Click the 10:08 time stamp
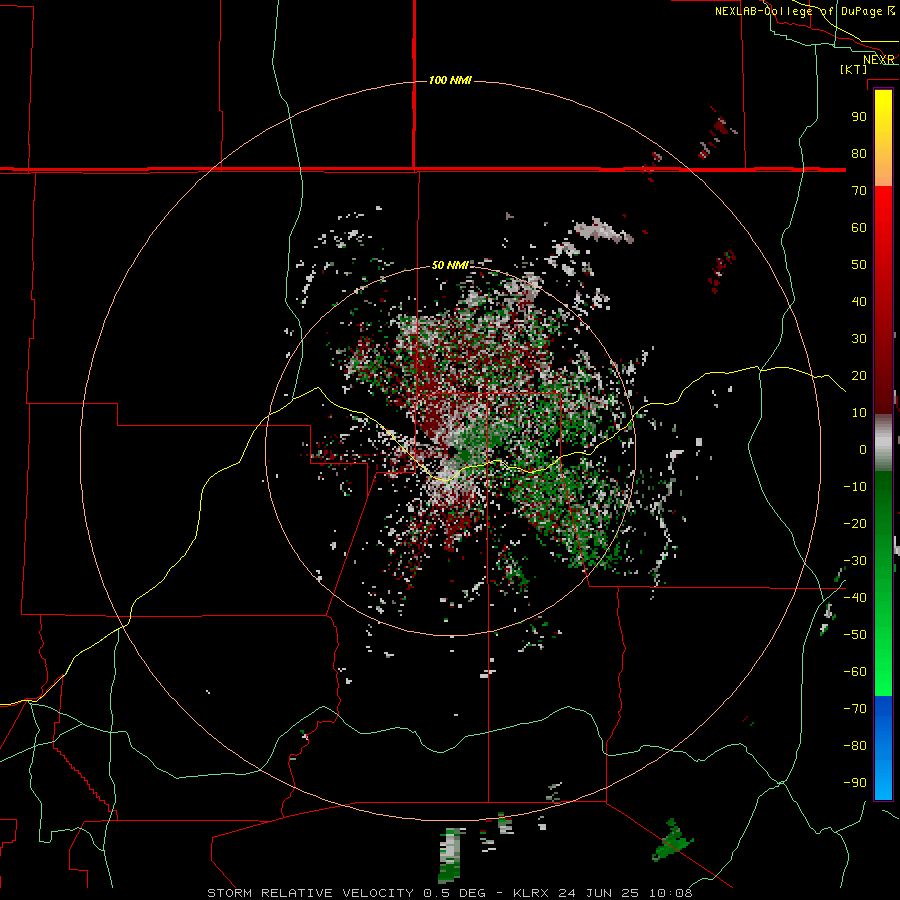Viewport: 900px width, 900px height. 670,893
